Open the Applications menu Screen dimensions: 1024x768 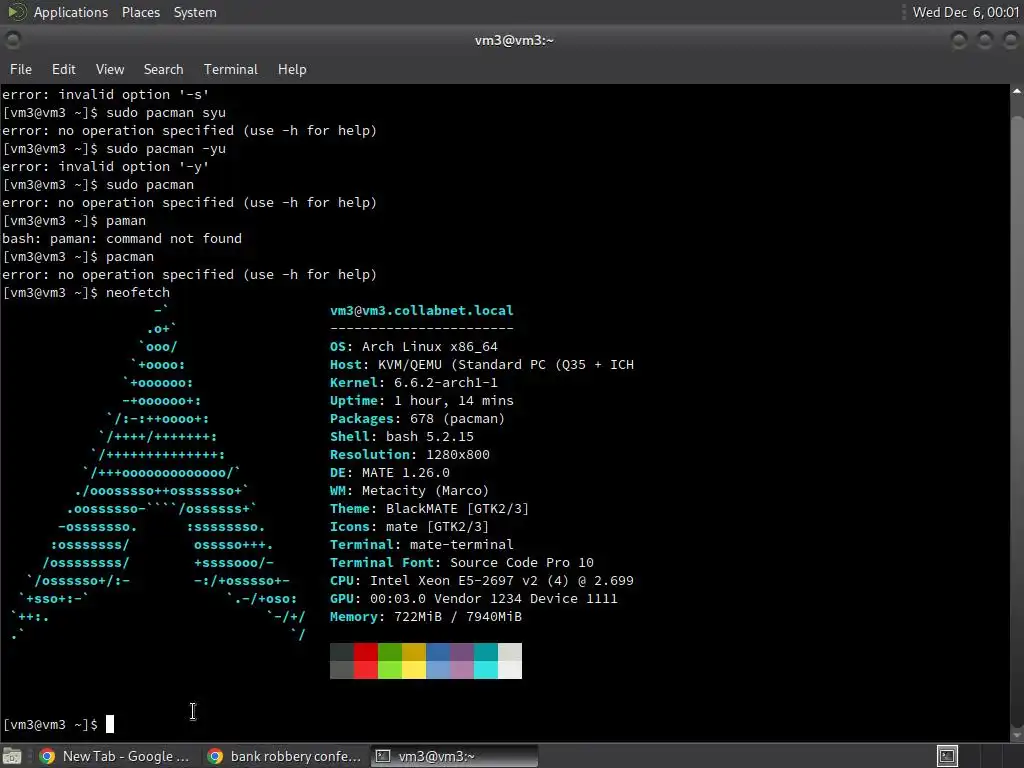click(71, 12)
